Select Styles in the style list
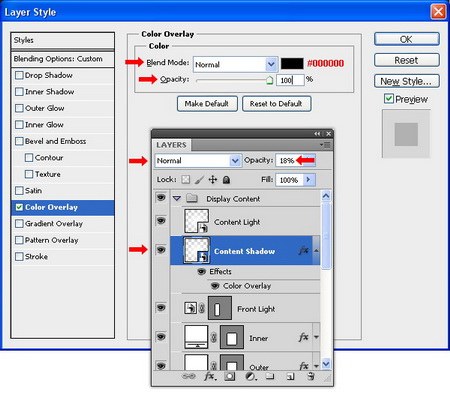 (63, 40)
